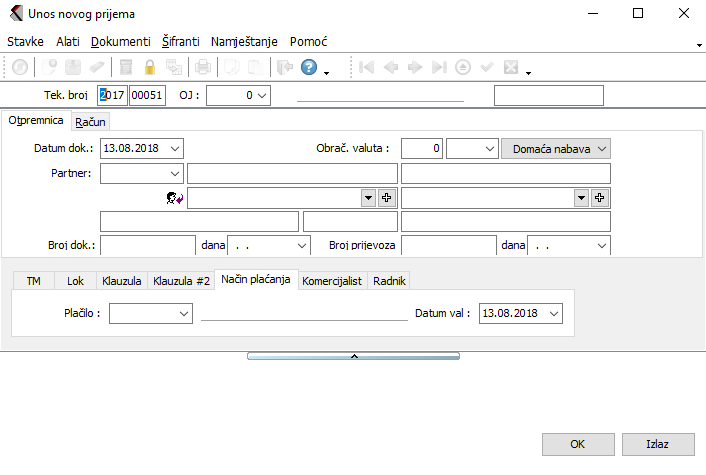Viewport: 706px width, 475px height.
Task: Click the exit door icon beside help
Action: pos(284,67)
